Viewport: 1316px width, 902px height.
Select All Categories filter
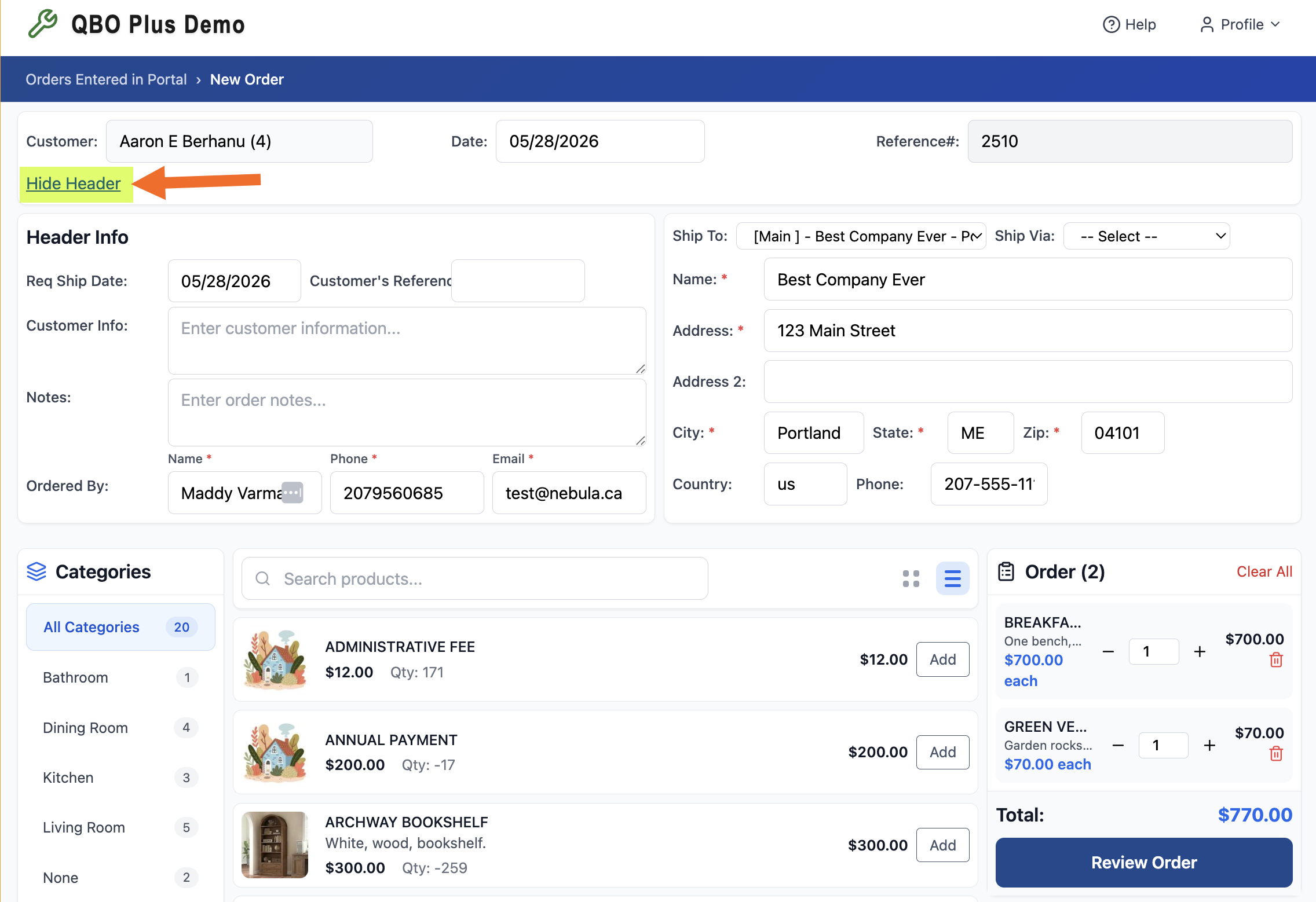[120, 627]
